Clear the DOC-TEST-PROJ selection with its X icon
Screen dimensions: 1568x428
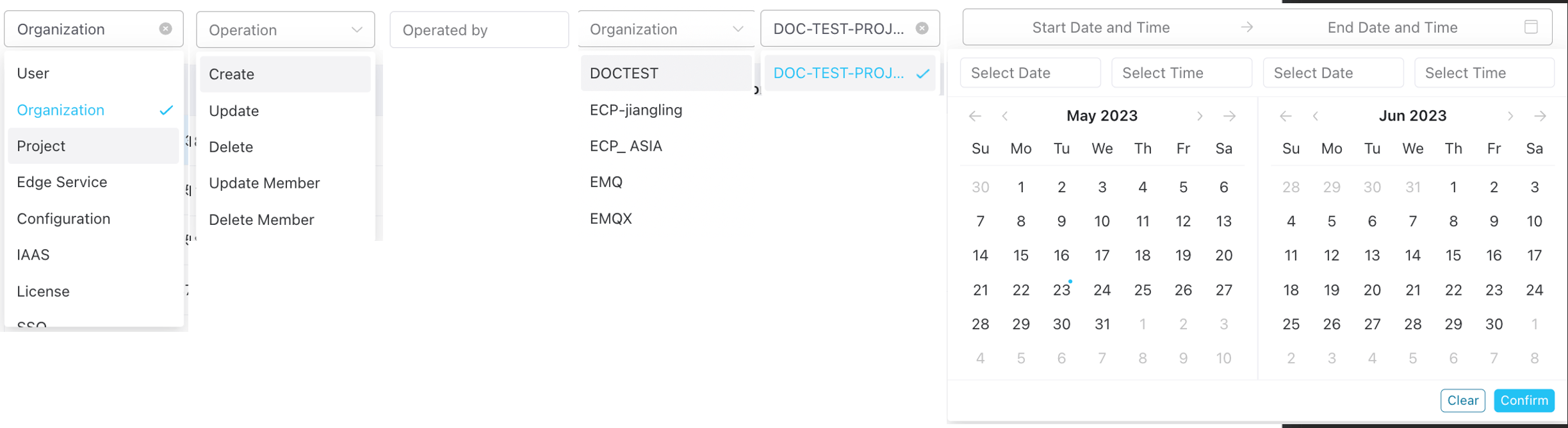pyautogui.click(x=922, y=28)
